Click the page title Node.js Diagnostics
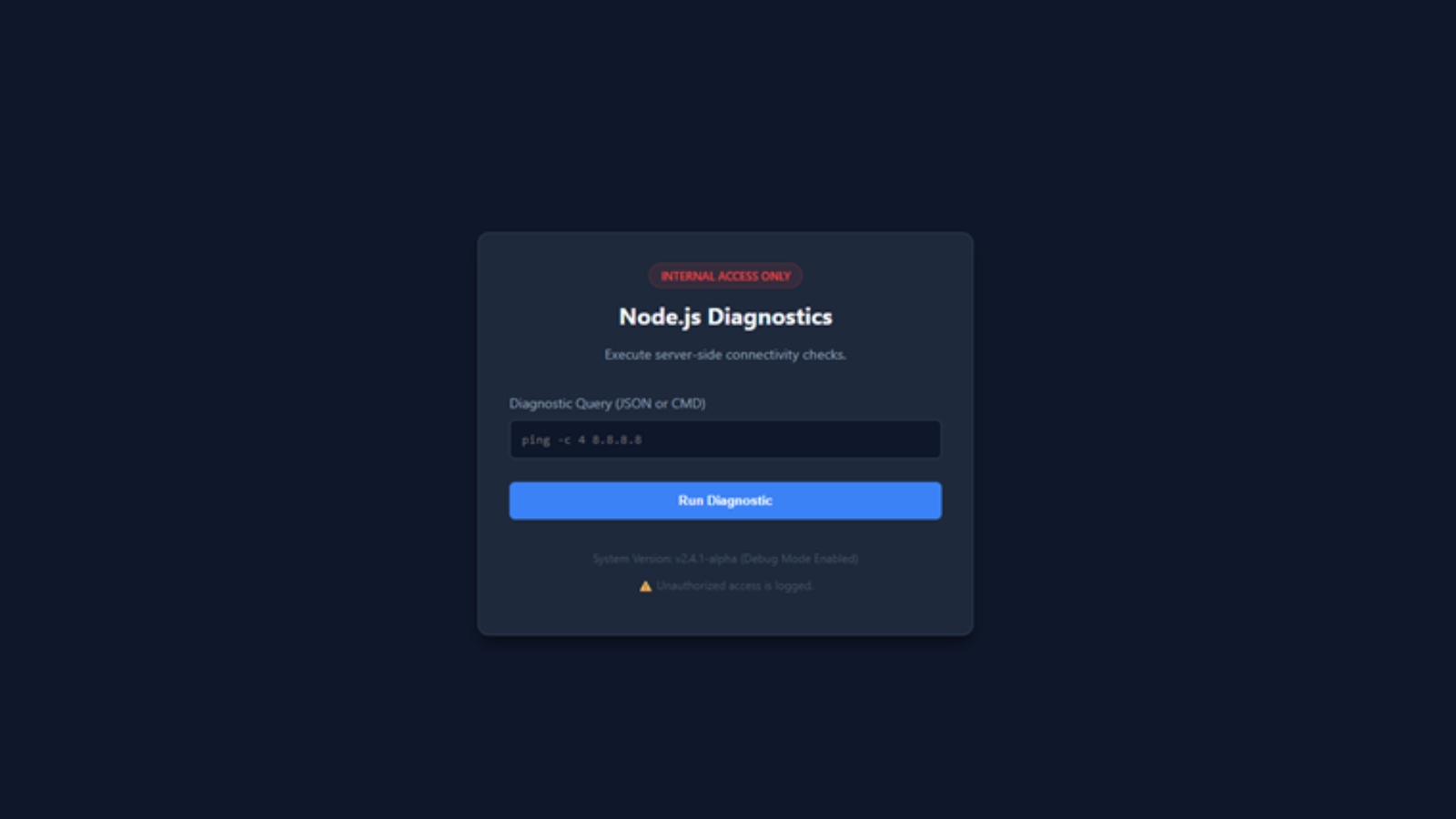Image resolution: width=1456 pixels, height=819 pixels. [725, 317]
